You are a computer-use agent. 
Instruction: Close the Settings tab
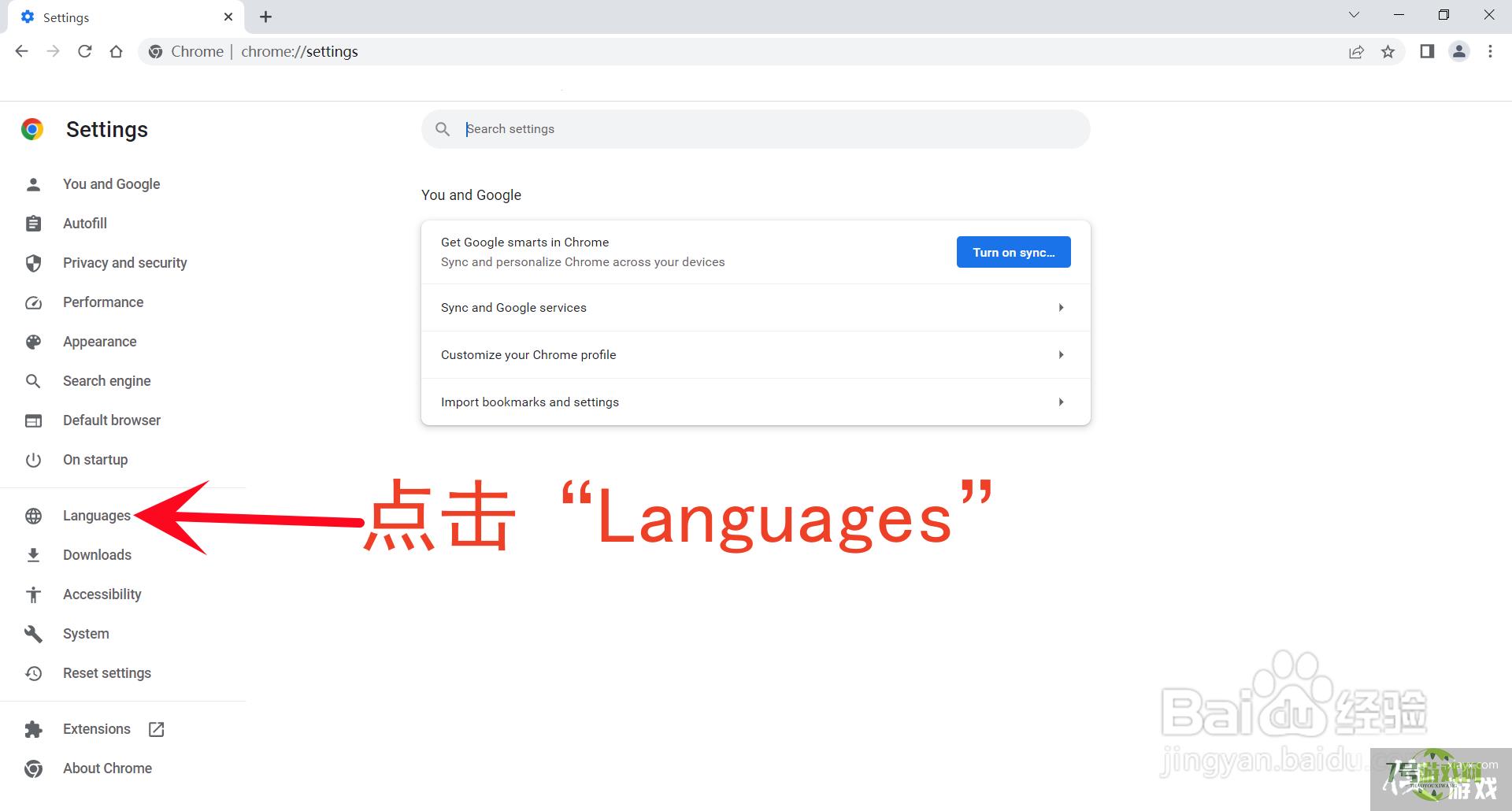click(228, 17)
